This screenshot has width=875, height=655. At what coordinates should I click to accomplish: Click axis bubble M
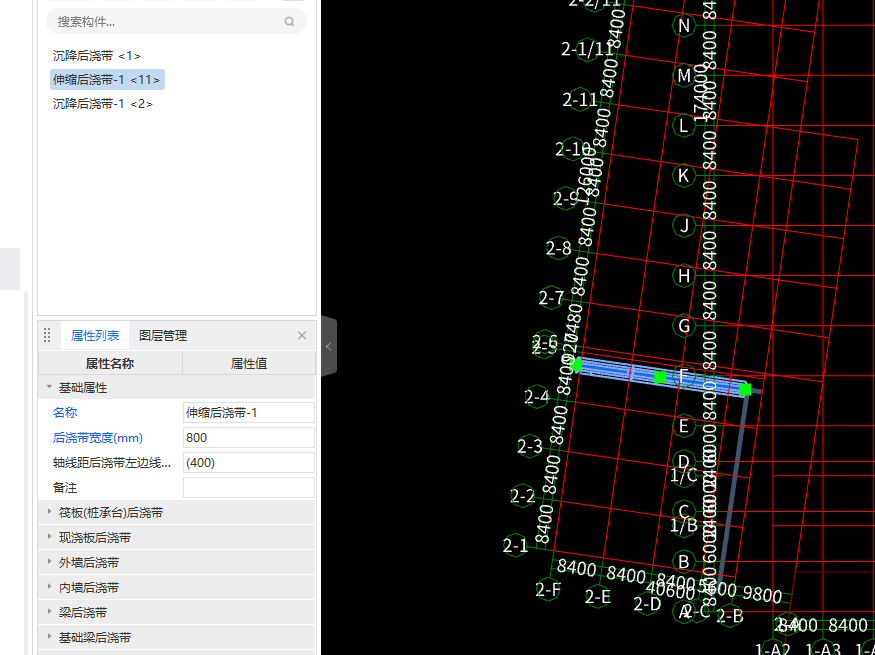pos(684,75)
